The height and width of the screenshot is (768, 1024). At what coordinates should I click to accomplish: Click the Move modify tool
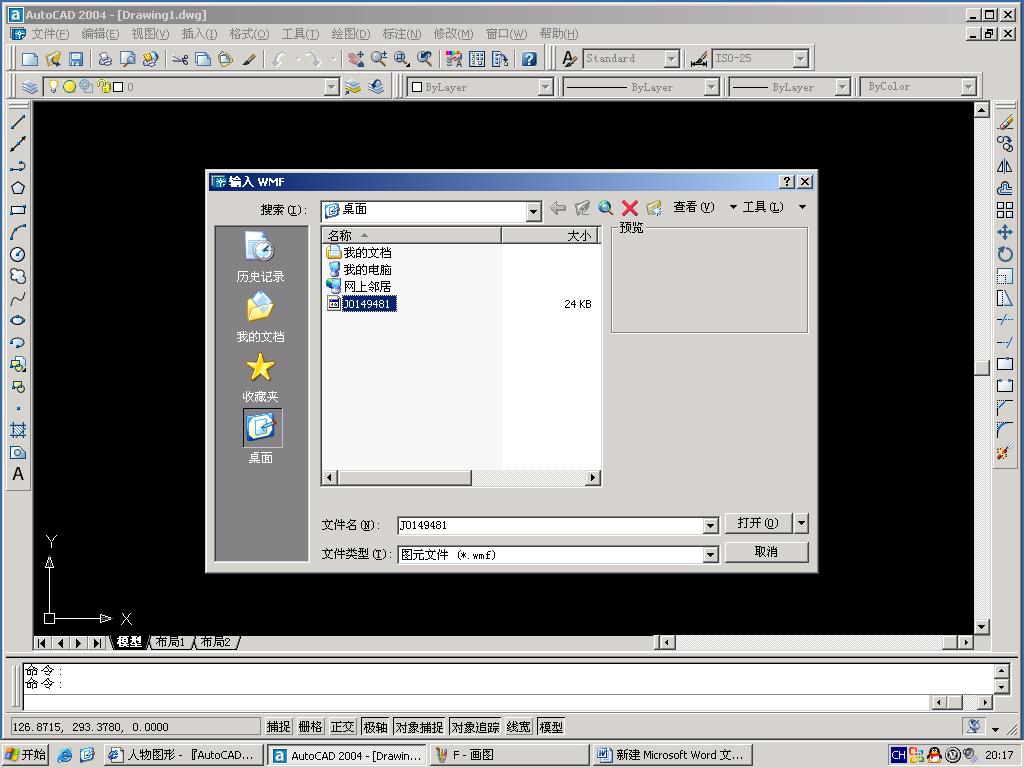pos(1005,232)
